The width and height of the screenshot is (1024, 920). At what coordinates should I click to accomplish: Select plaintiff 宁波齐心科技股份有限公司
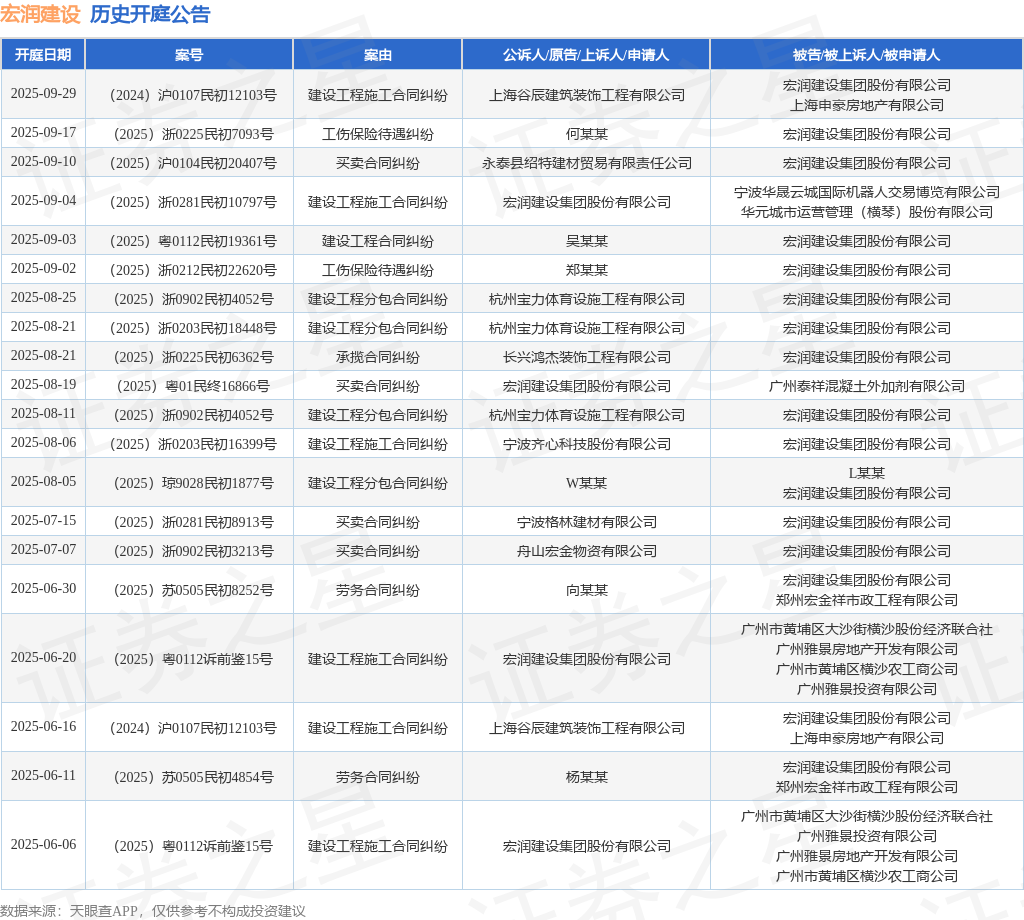586,445
